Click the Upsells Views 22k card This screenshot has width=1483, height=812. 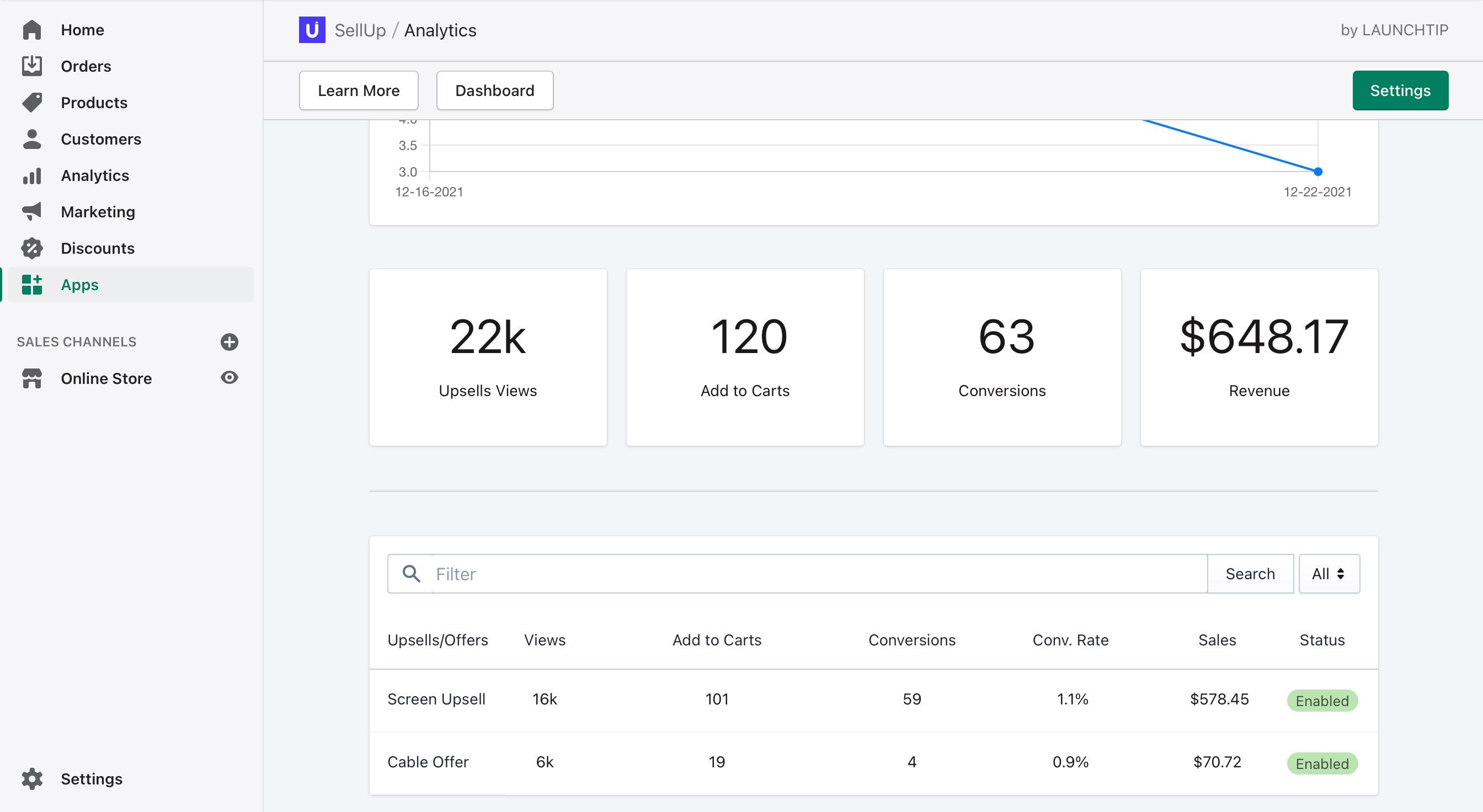click(x=488, y=357)
